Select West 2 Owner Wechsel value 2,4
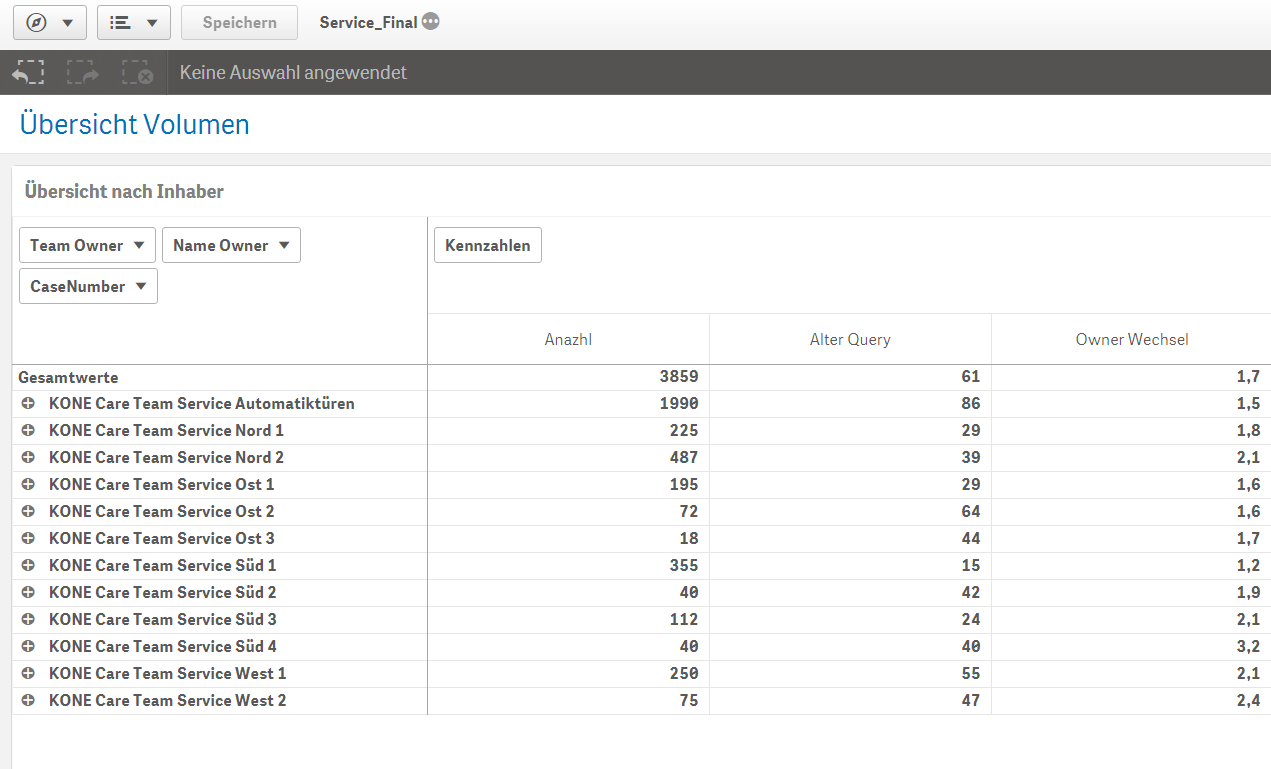This screenshot has width=1271, height=769. point(1247,701)
